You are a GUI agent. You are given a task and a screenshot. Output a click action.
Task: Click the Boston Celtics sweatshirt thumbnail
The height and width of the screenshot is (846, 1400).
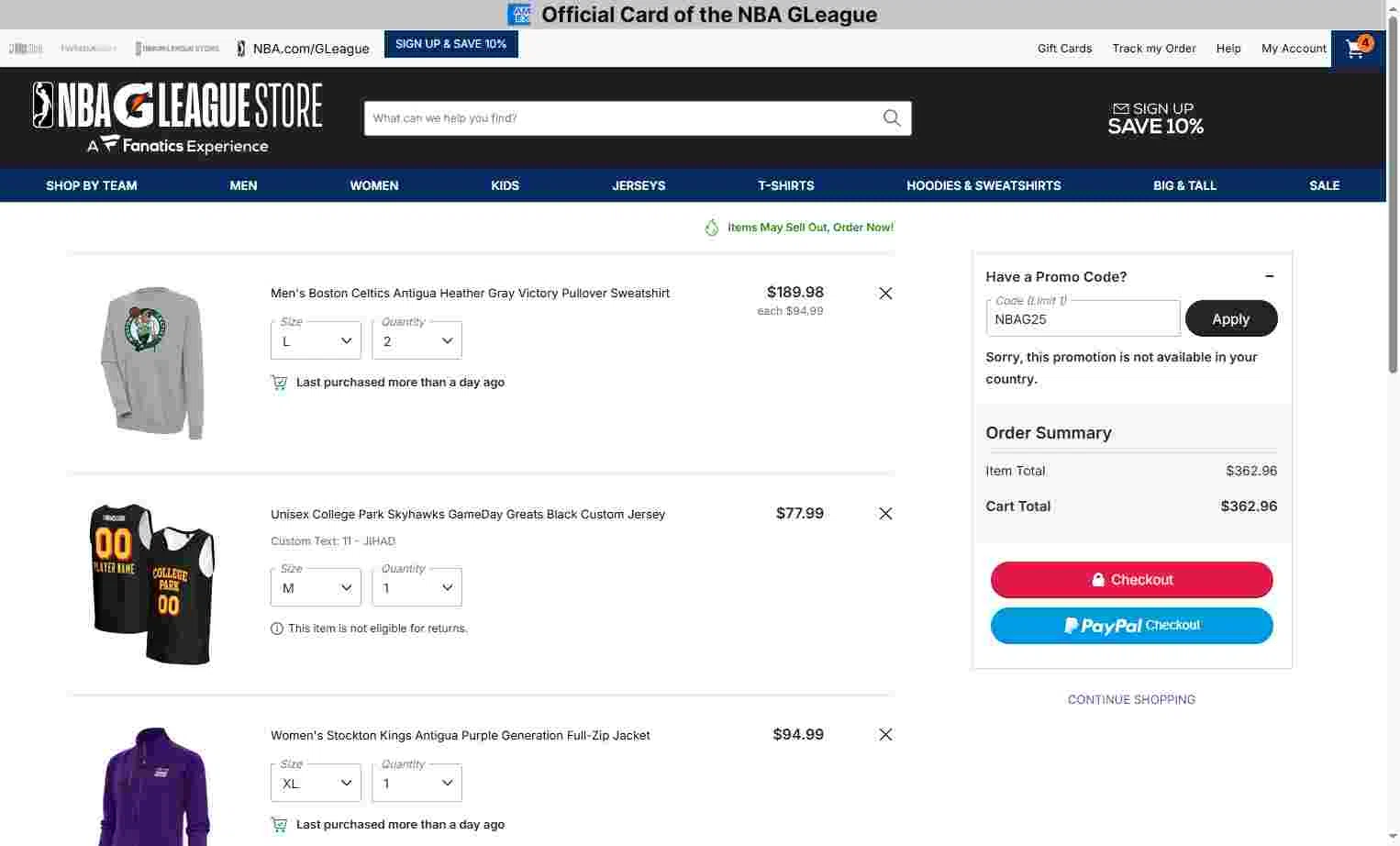151,362
